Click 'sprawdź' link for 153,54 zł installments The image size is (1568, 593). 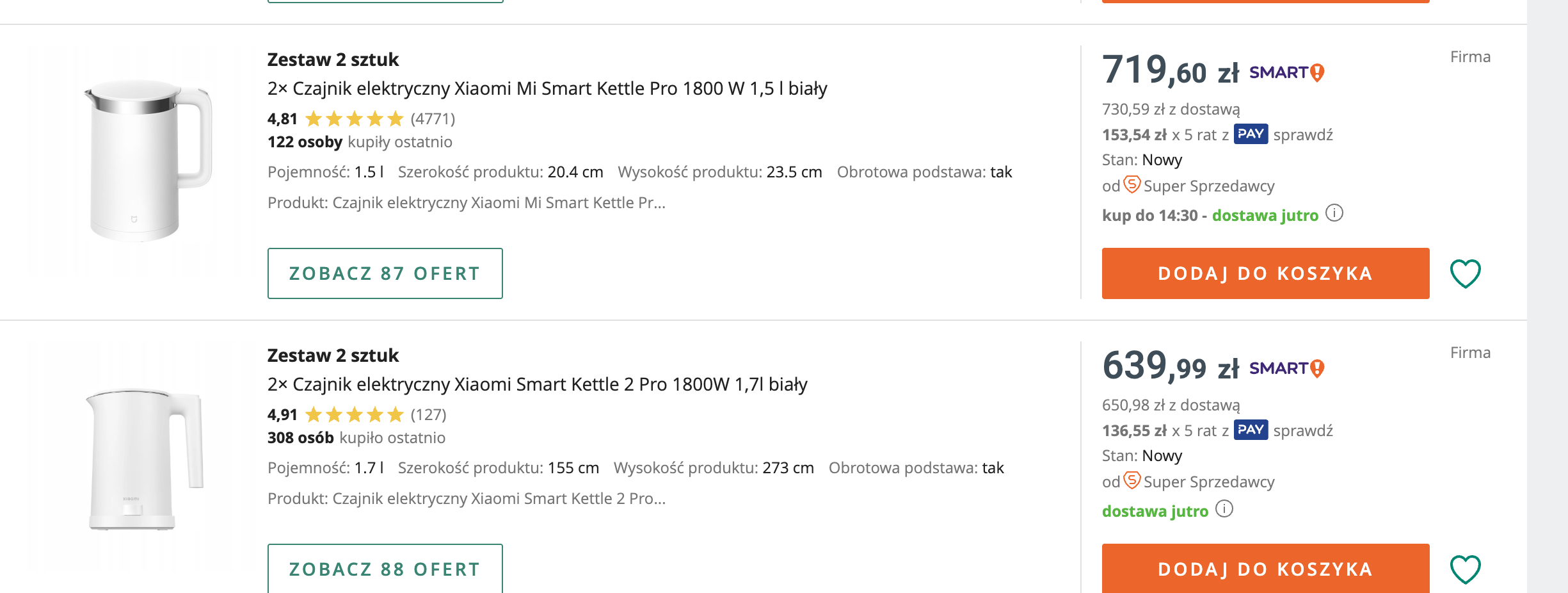[x=1303, y=135]
